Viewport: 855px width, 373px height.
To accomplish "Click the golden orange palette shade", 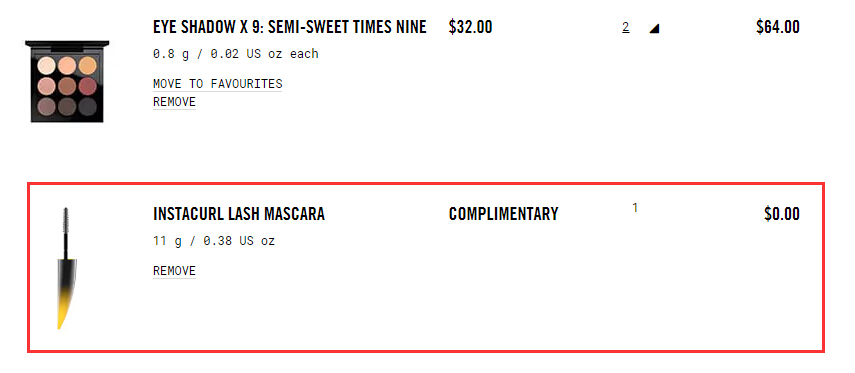I will click(x=88, y=65).
